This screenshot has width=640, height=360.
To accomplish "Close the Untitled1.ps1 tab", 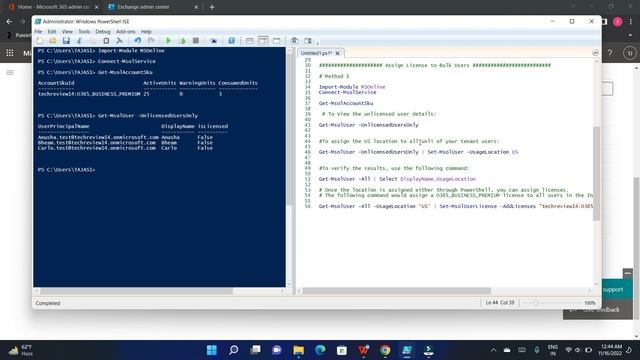I will (x=338, y=53).
